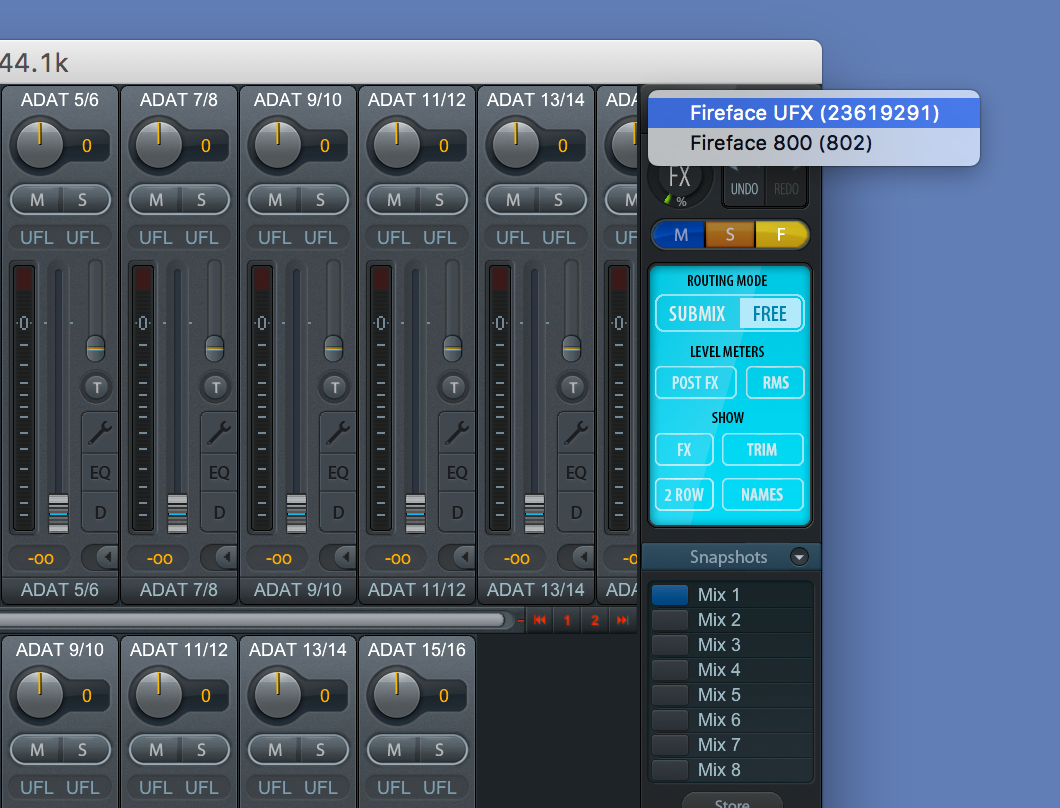Load the Mix 8 snapshot
The image size is (1060, 808).
pos(731,770)
